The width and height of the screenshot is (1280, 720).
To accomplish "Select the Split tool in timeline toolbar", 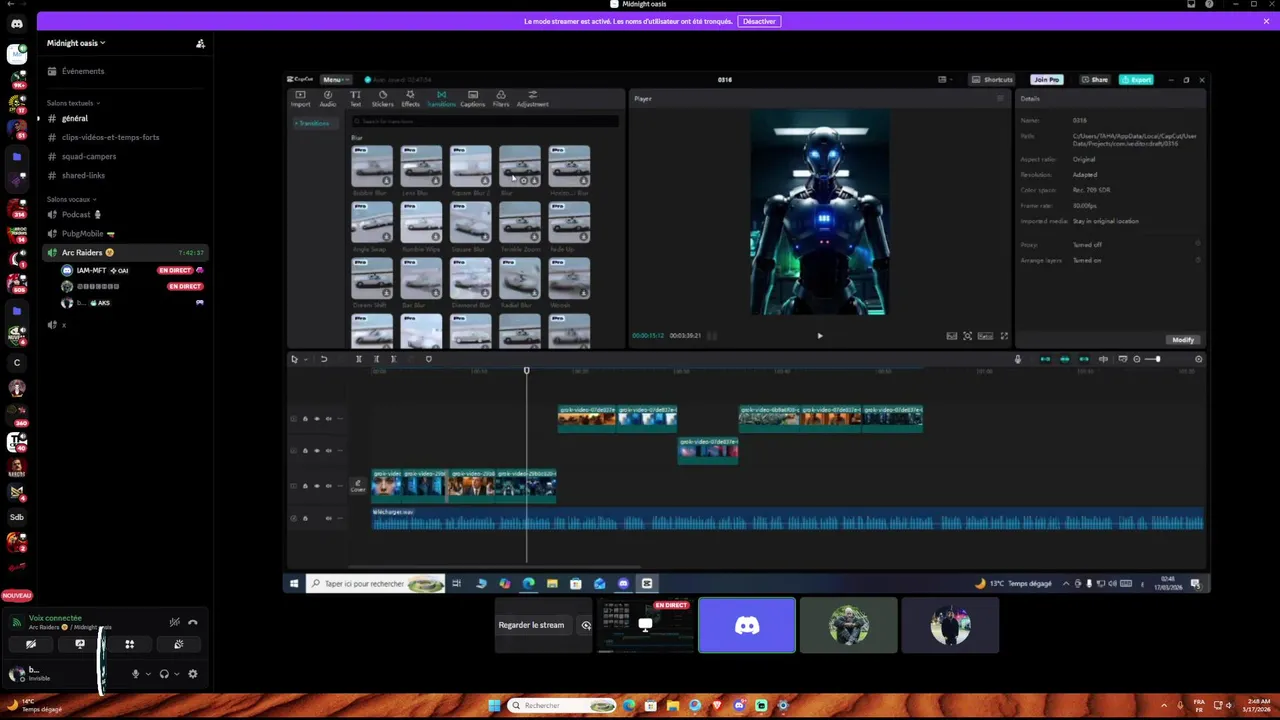I will 359,359.
